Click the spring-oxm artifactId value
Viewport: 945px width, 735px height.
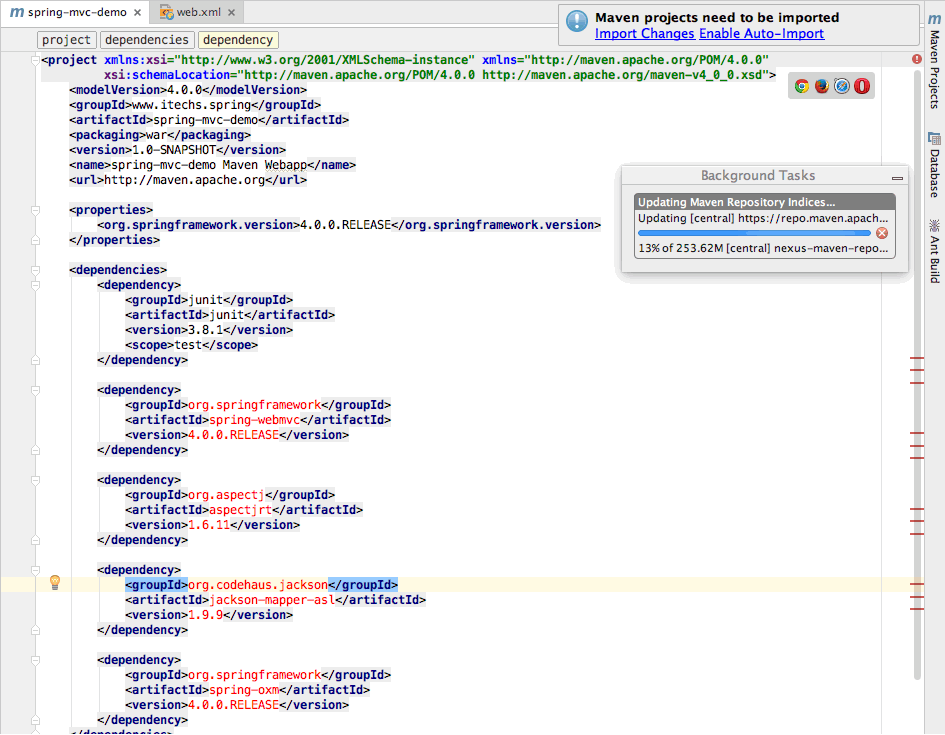click(x=244, y=690)
